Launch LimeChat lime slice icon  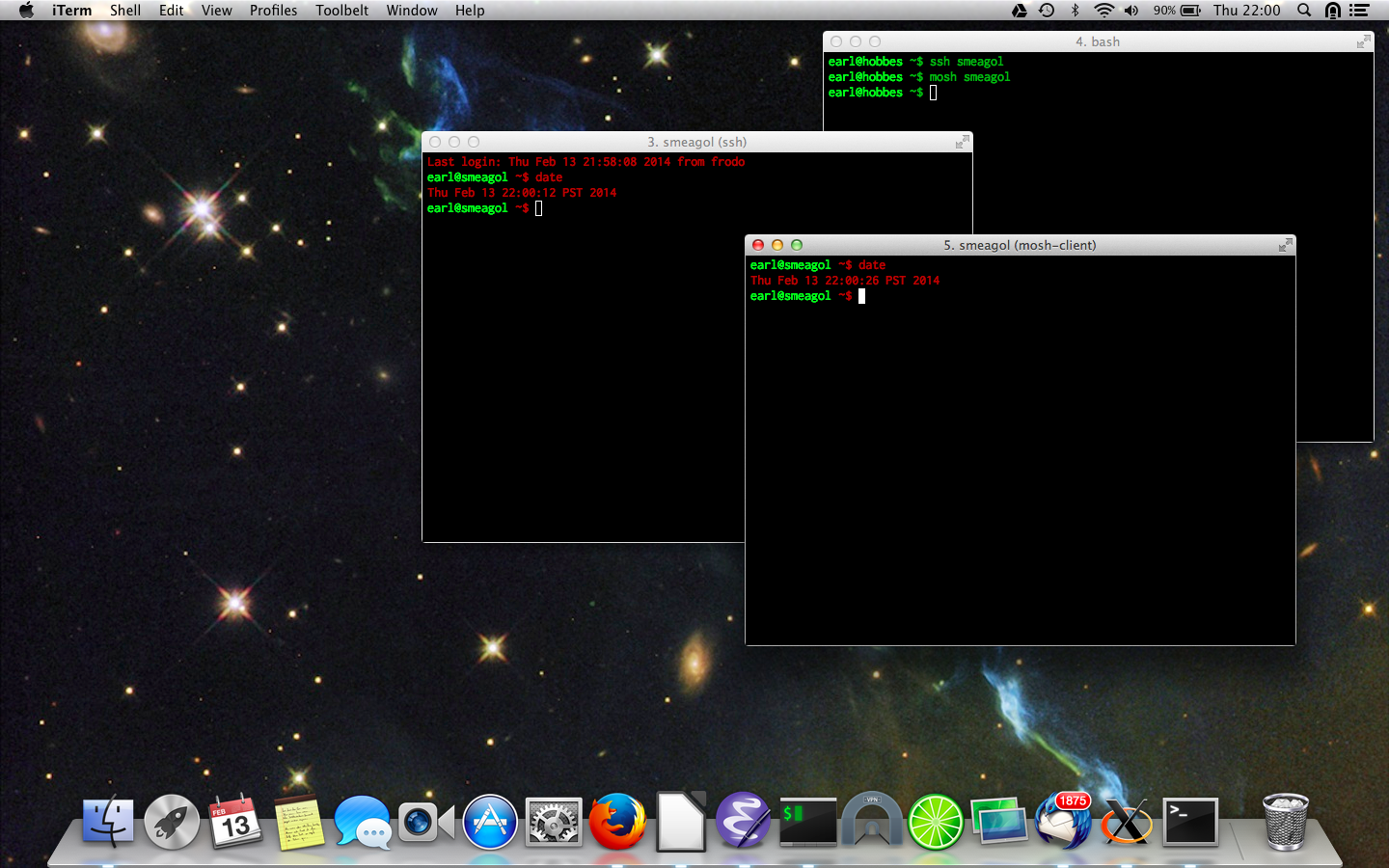click(x=936, y=822)
